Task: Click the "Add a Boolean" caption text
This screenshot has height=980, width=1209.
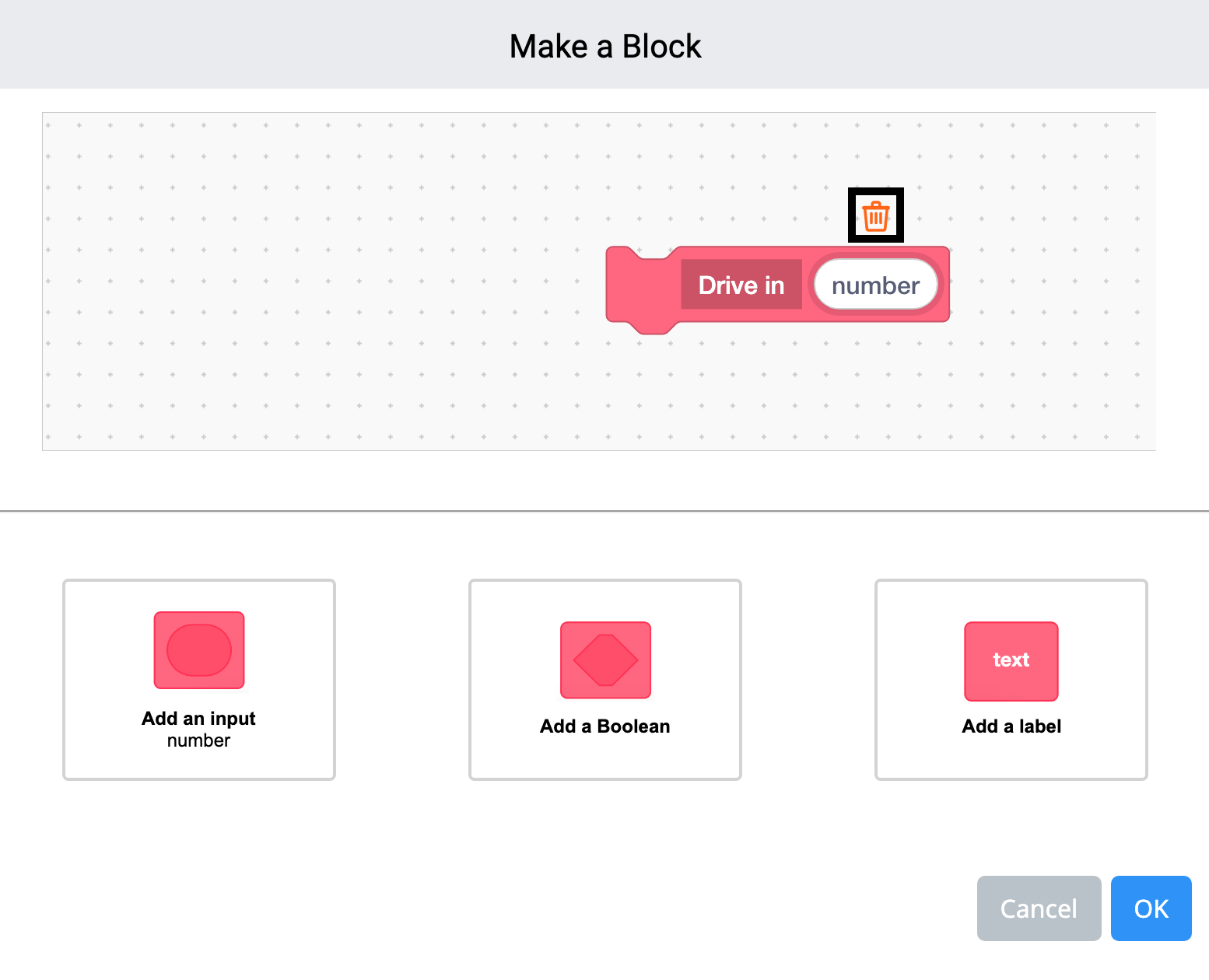Action: coord(604,726)
